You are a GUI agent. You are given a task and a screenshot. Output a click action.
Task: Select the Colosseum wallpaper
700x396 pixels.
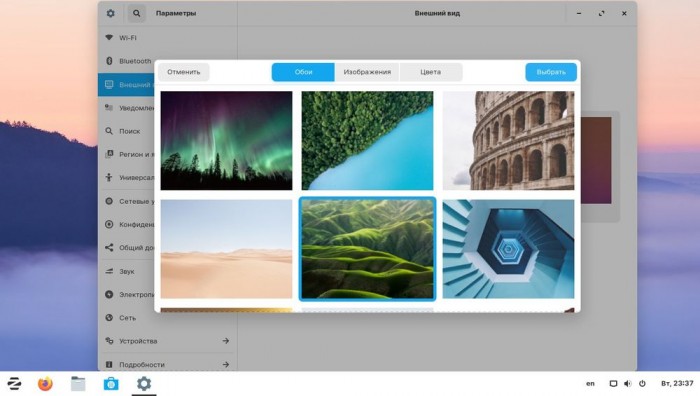coord(508,141)
